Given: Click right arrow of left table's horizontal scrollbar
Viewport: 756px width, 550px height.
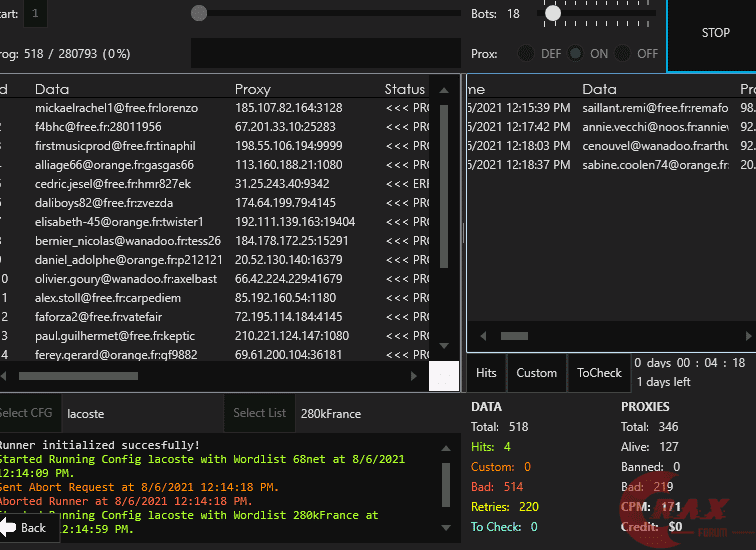Looking at the screenshot, I should 414,376.
